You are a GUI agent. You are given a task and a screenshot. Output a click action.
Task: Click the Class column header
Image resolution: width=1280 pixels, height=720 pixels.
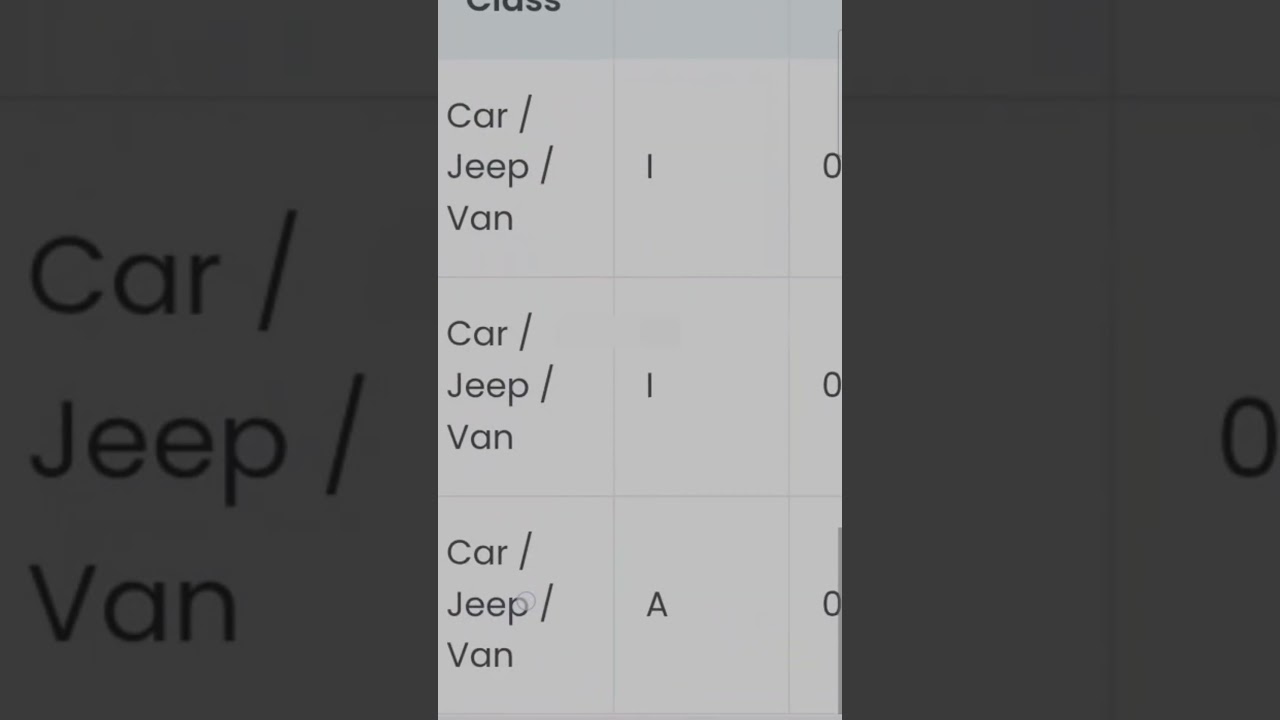point(513,8)
